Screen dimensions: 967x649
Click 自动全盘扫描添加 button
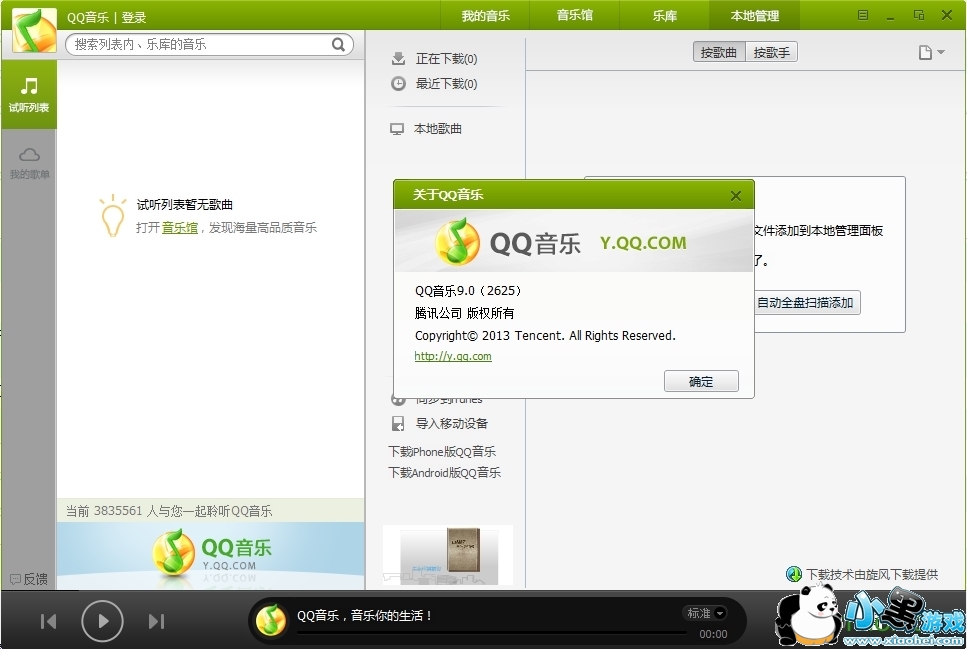[805, 303]
